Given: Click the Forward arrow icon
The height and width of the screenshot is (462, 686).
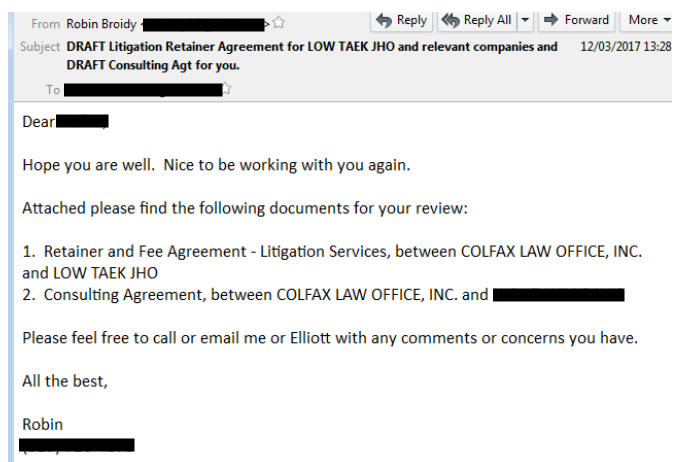Looking at the screenshot, I should pyautogui.click(x=551, y=19).
